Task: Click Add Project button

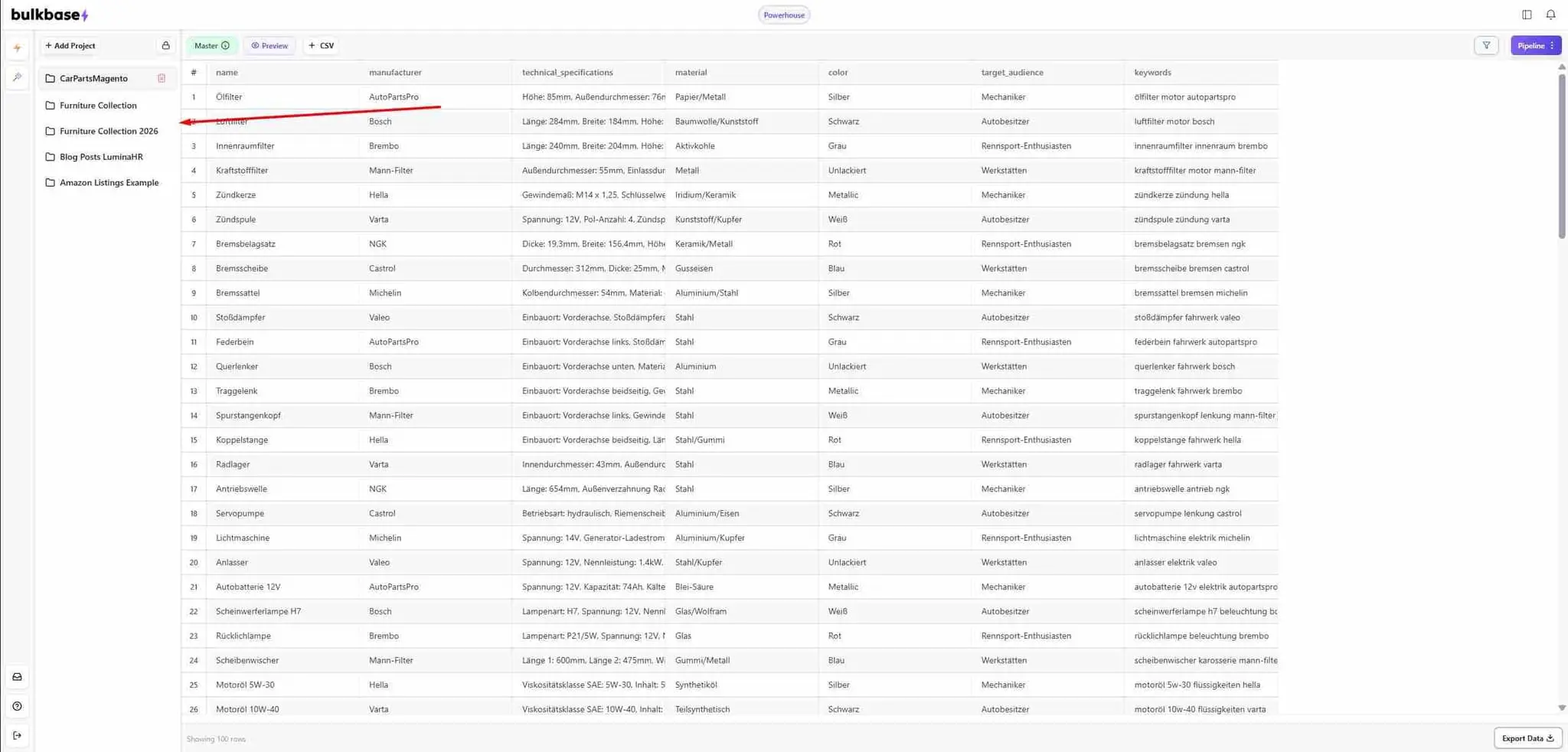Action: pos(70,45)
